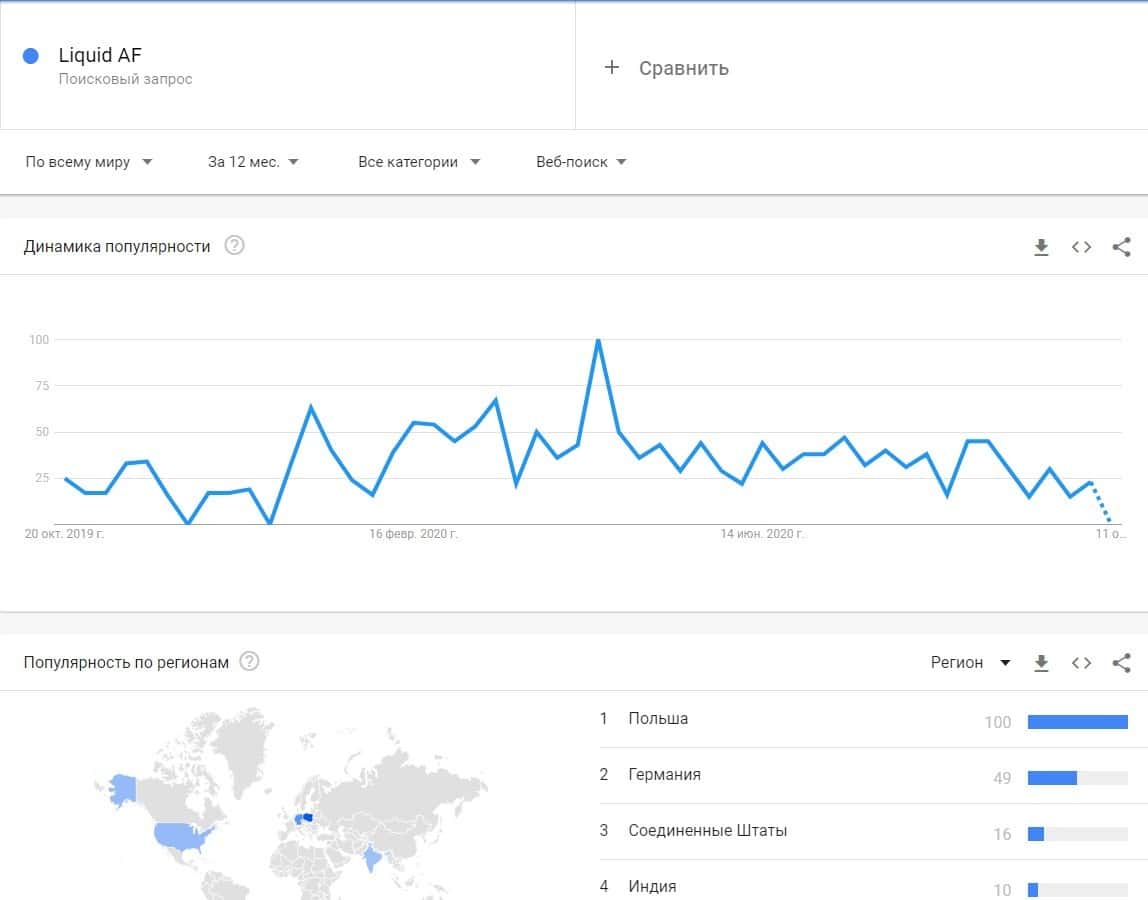Select Польша in the region ranking

point(658,719)
